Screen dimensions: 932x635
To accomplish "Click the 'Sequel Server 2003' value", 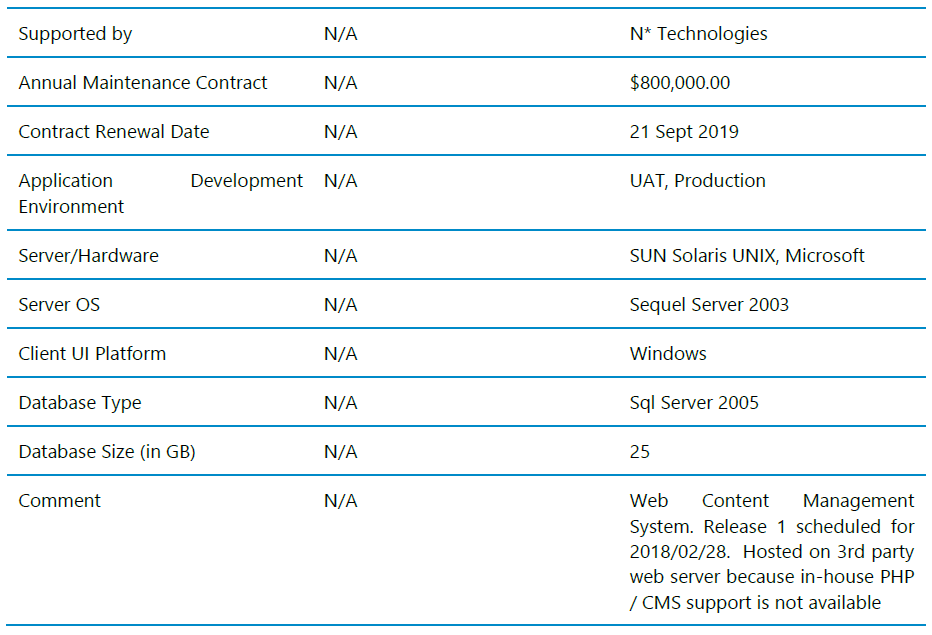I will [709, 305].
